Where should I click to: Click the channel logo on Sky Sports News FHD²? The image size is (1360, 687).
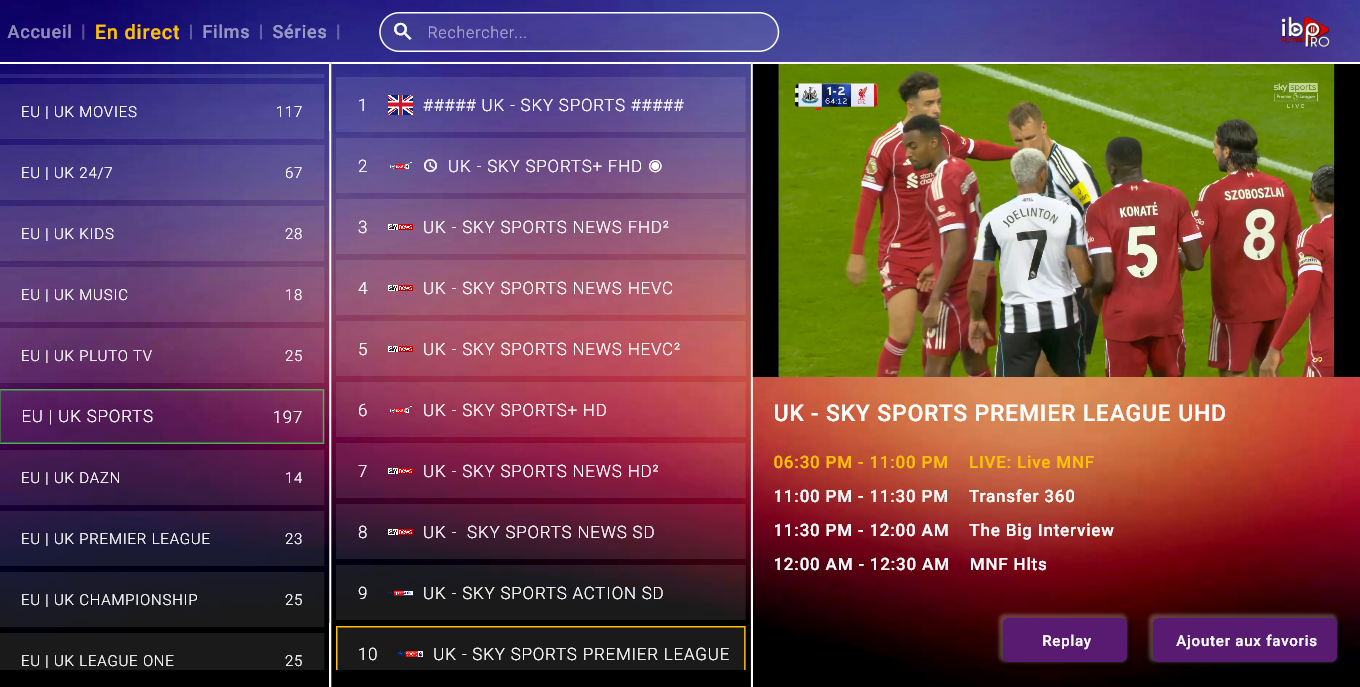coord(400,227)
